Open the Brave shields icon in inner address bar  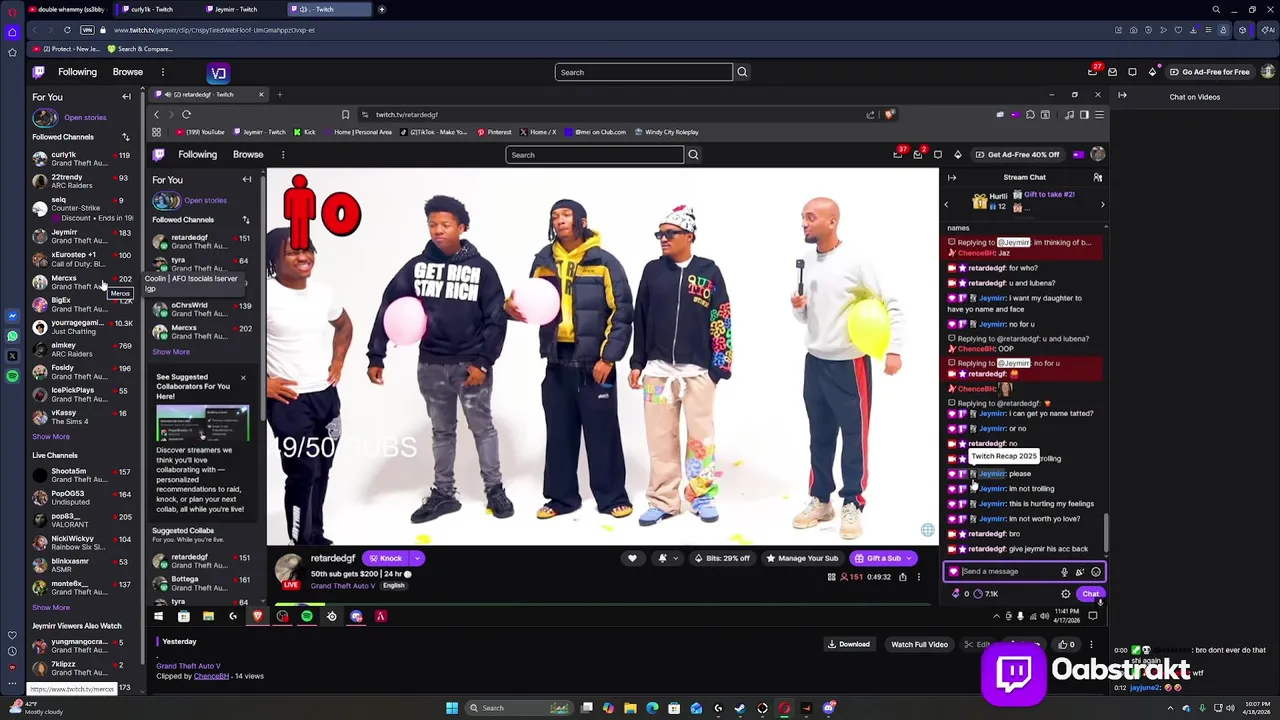[x=889, y=114]
